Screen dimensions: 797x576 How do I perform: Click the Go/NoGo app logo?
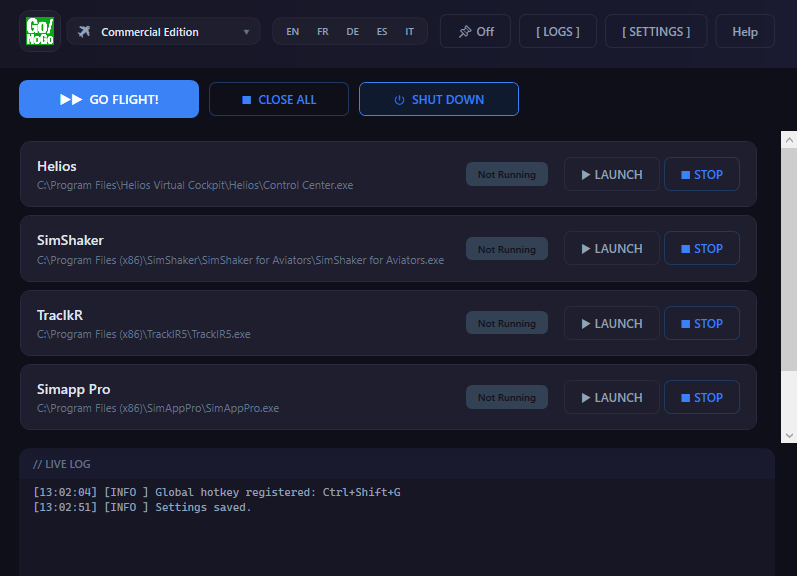[40, 31]
